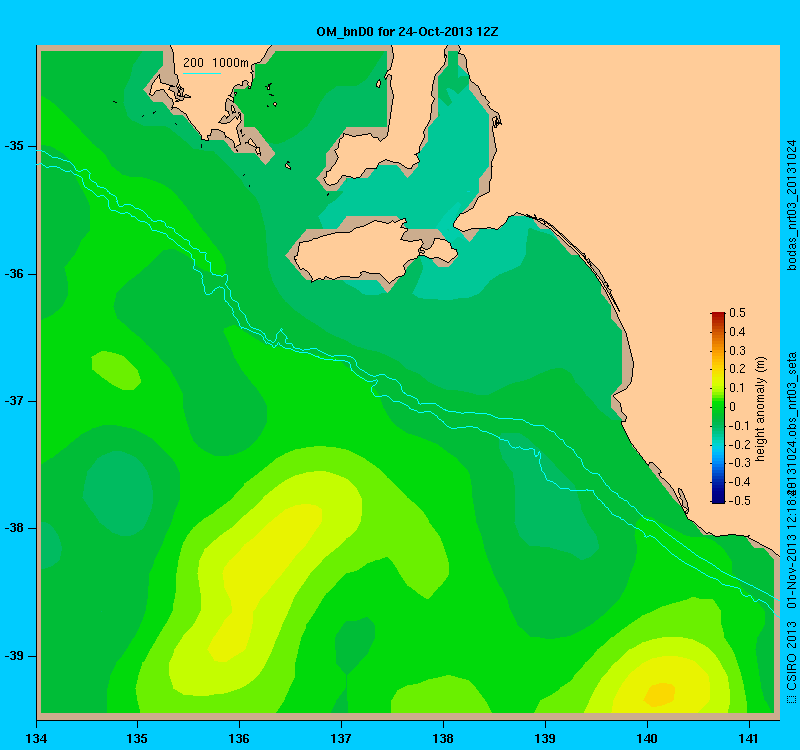
Task: Click the 141 longitude axis label
Action: 749,738
